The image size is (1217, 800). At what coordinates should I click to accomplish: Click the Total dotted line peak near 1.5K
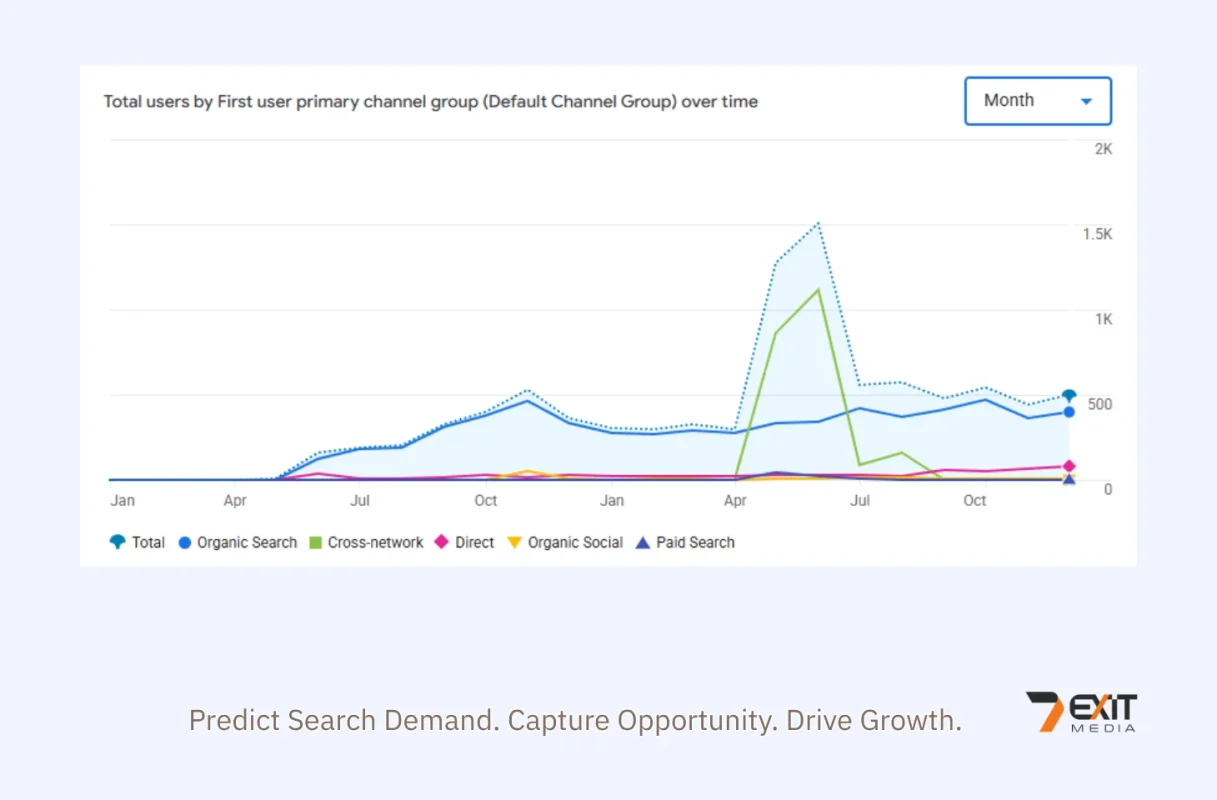click(819, 223)
